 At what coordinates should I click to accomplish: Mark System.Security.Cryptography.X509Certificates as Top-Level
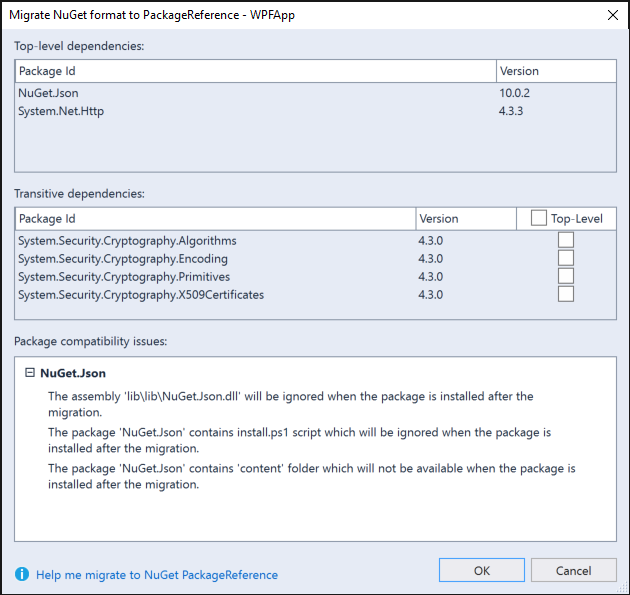(x=566, y=294)
